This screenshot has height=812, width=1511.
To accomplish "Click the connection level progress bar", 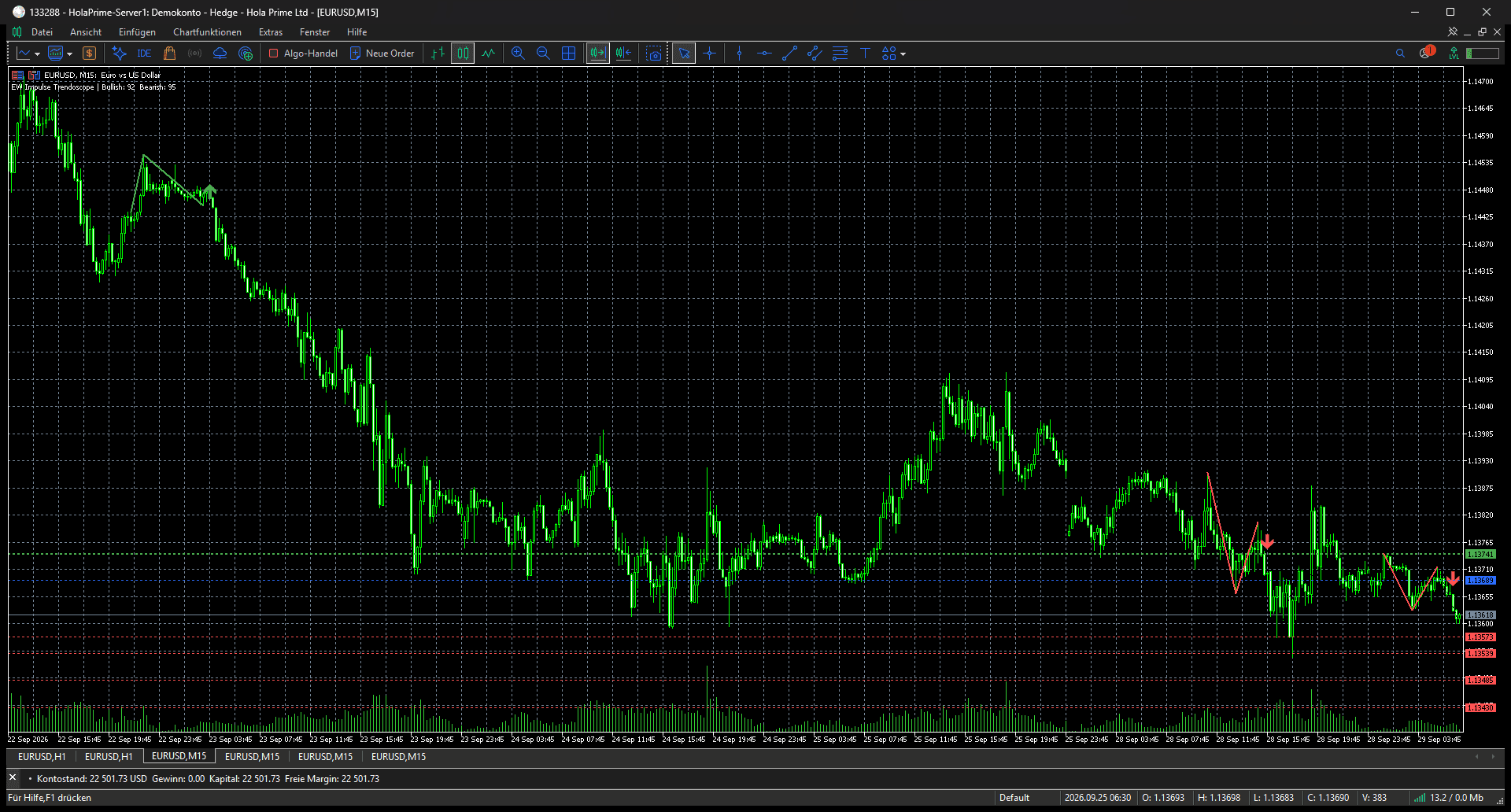I will [x=1482, y=54].
